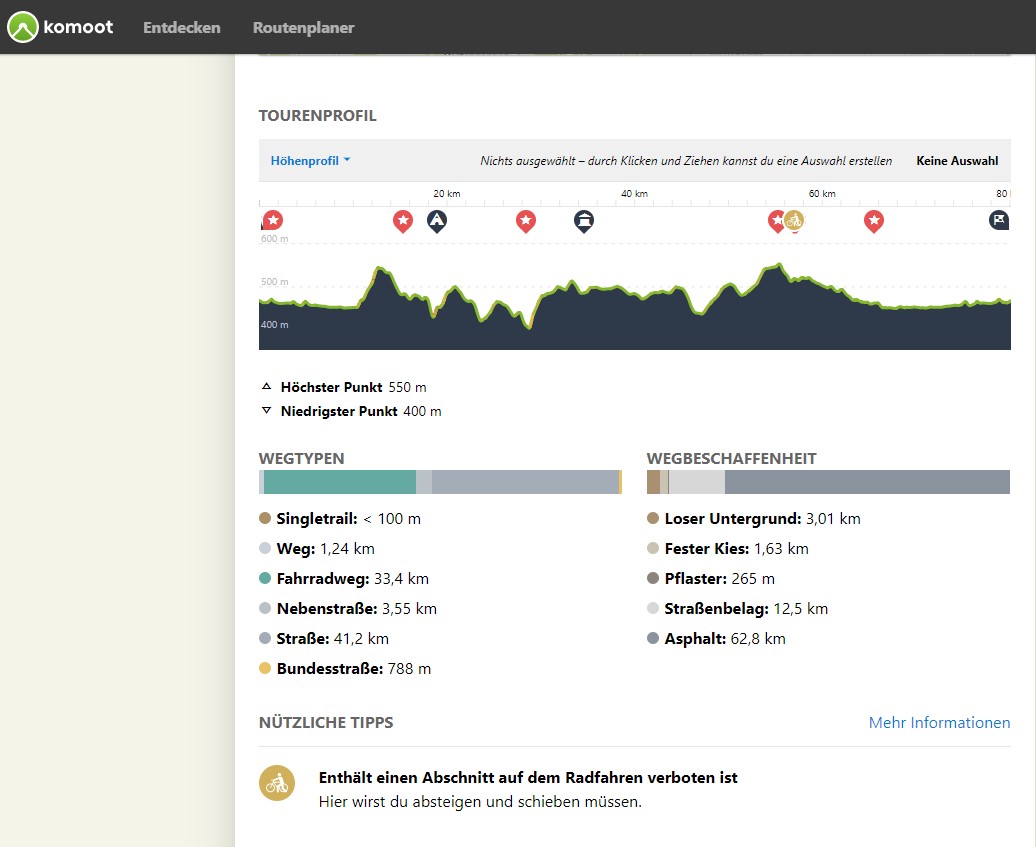This screenshot has height=847, width=1036.
Task: Click the Keine Auswahl label
Action: tap(957, 160)
